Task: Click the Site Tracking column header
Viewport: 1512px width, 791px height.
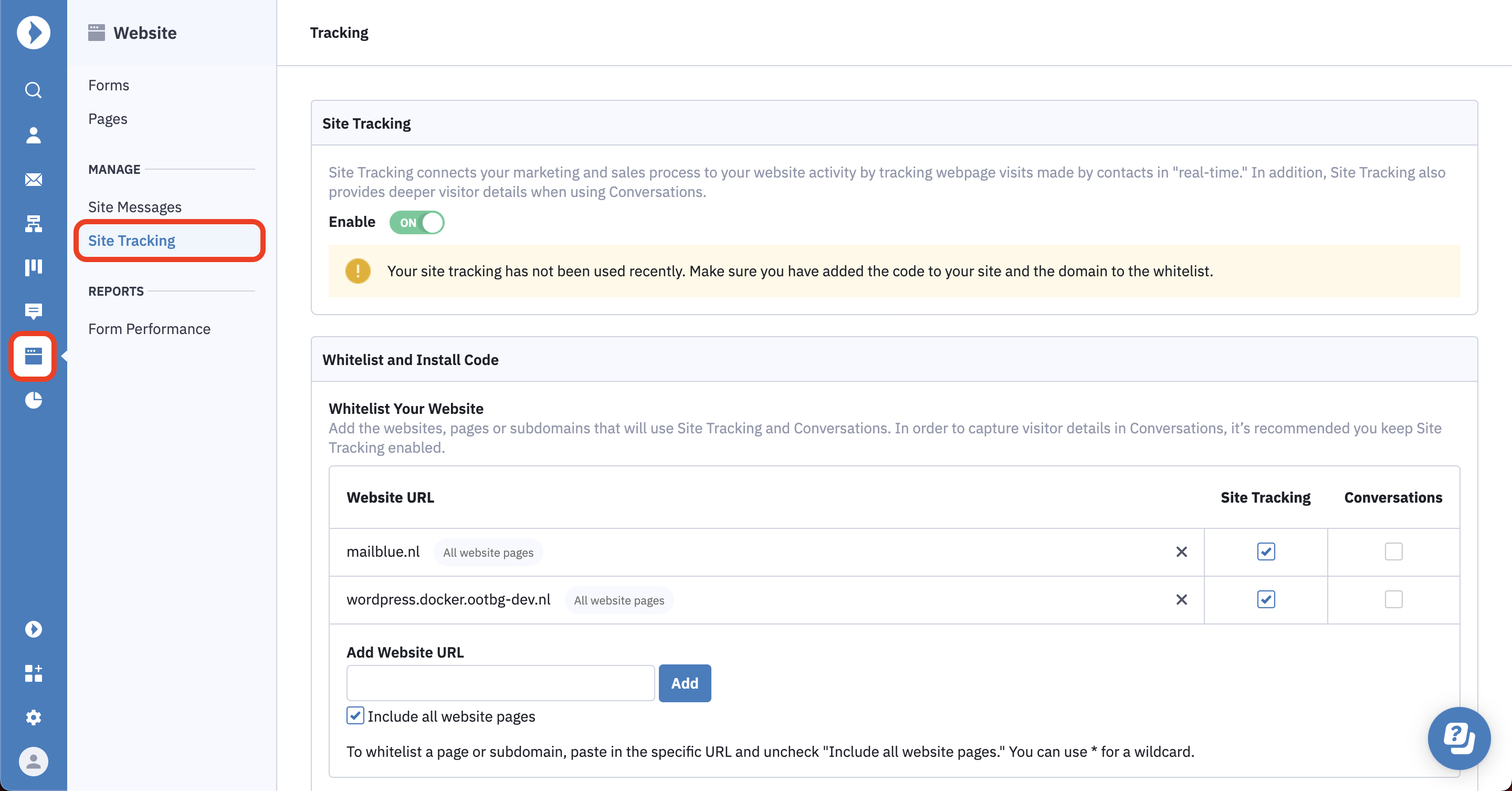Action: pos(1265,497)
